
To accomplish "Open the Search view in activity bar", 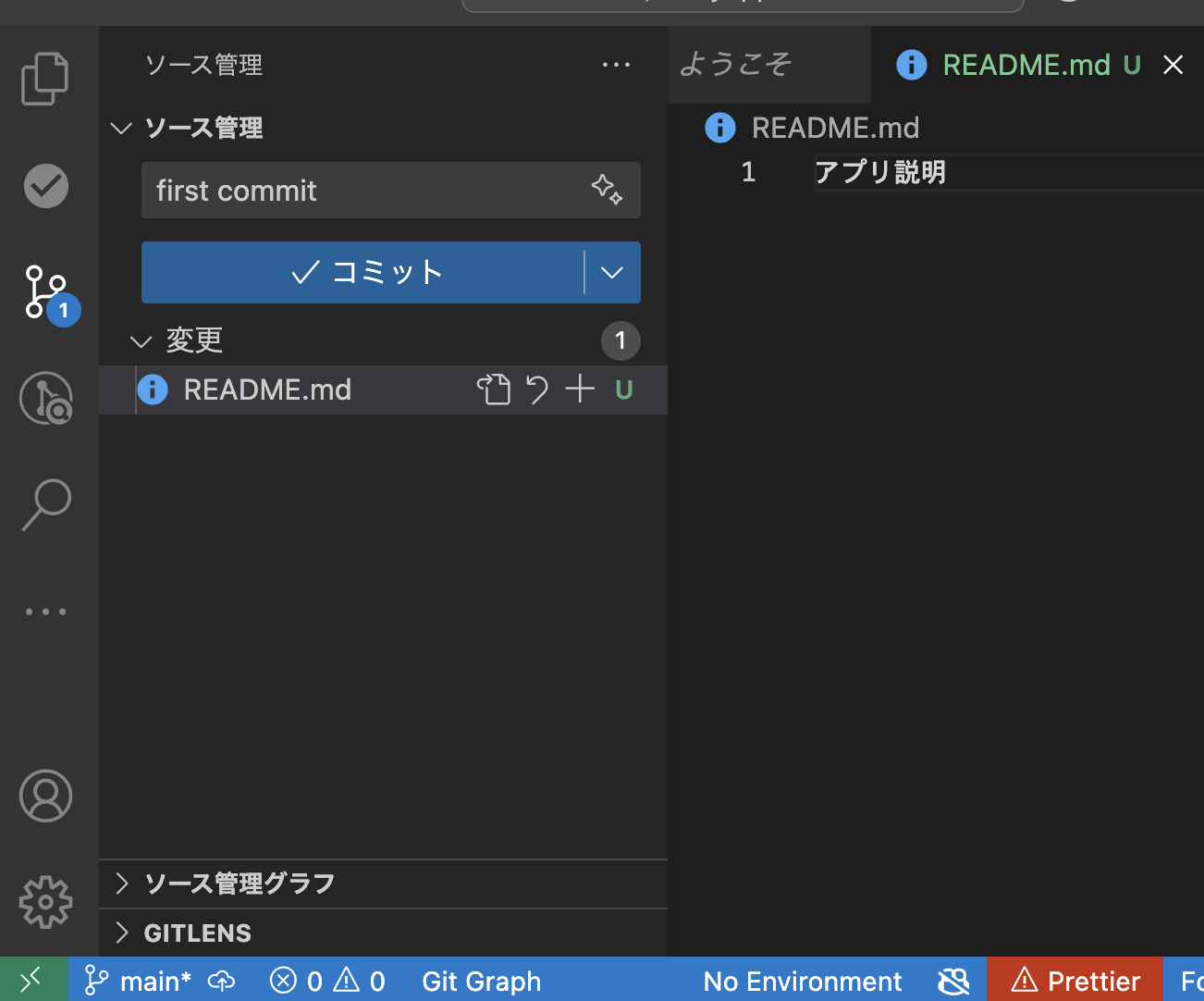I will click(46, 504).
